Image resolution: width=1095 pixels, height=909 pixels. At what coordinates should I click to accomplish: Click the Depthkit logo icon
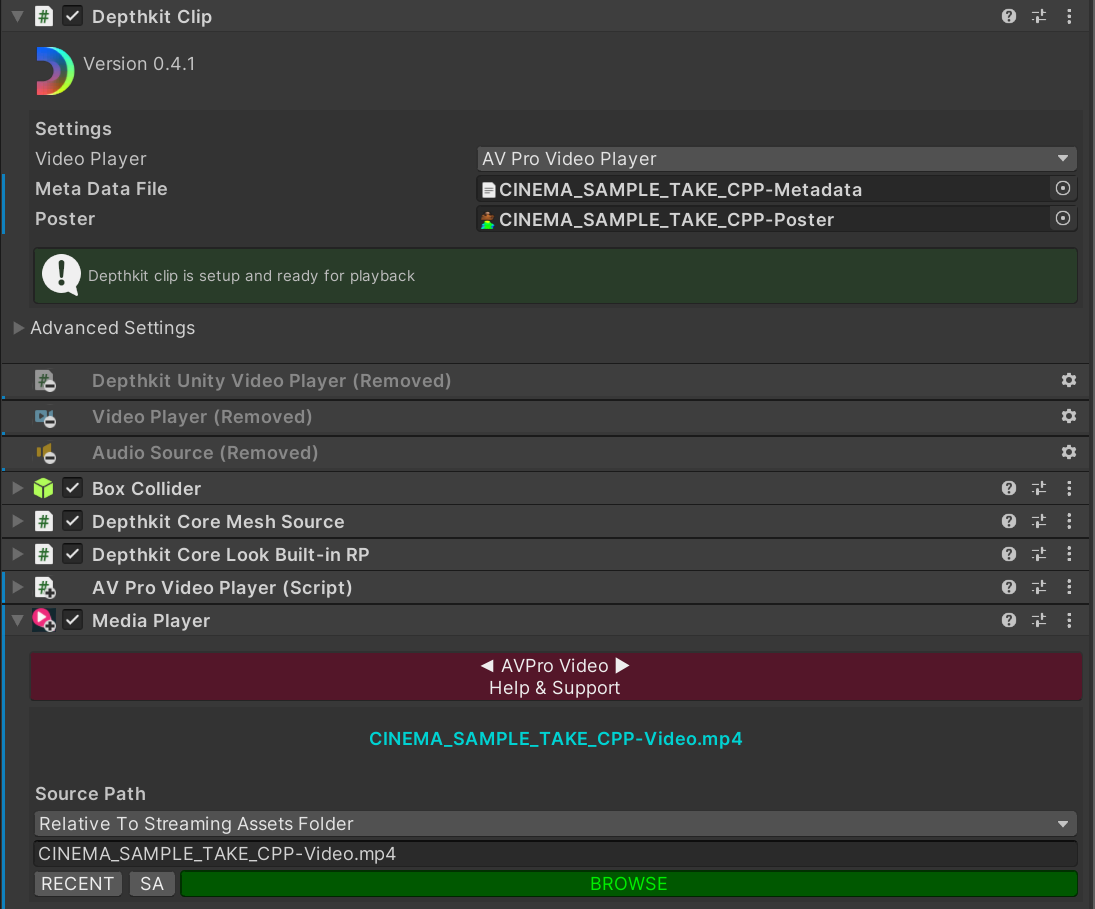[x=55, y=71]
